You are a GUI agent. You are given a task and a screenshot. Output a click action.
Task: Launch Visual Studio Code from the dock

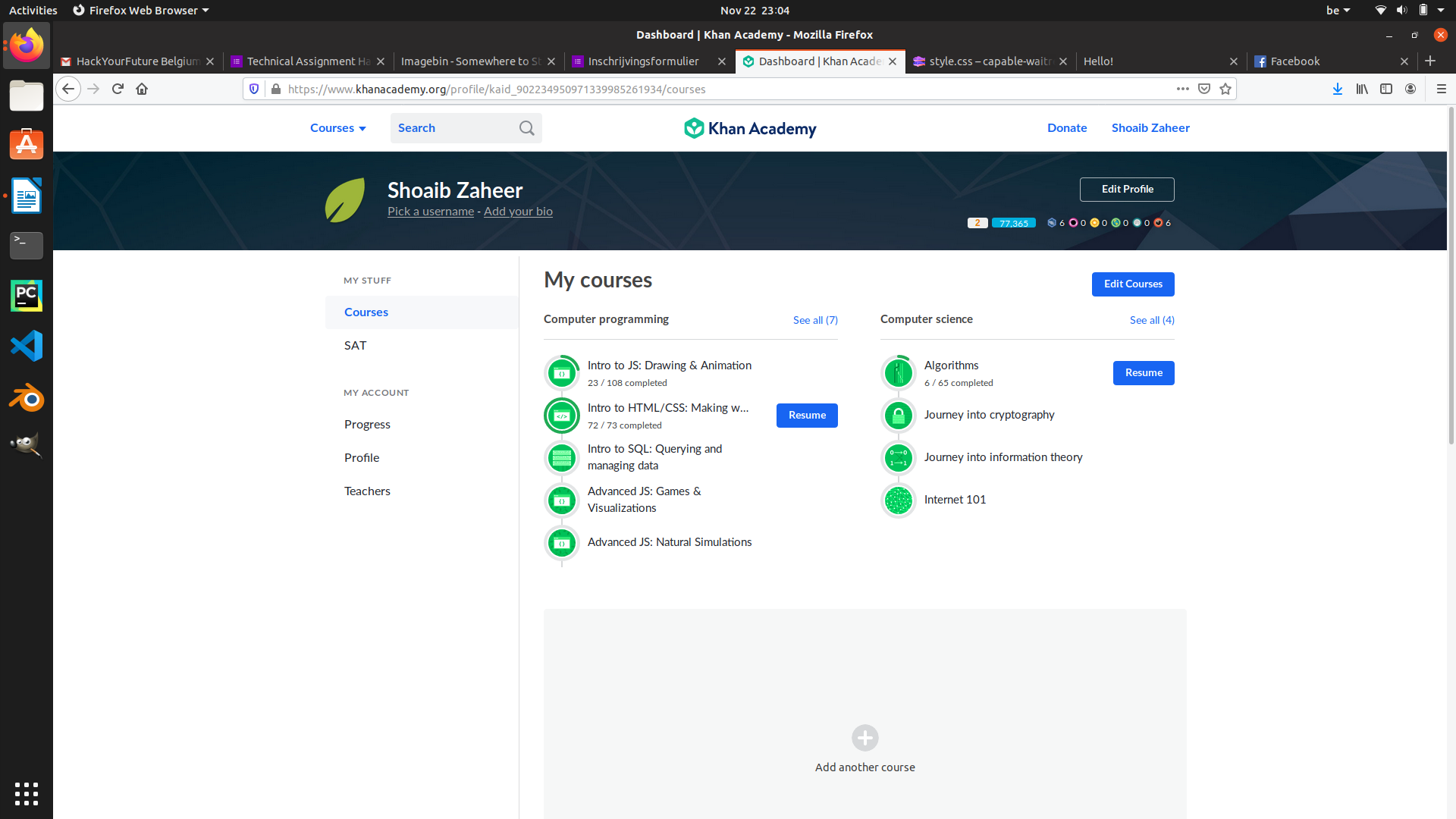coord(27,346)
